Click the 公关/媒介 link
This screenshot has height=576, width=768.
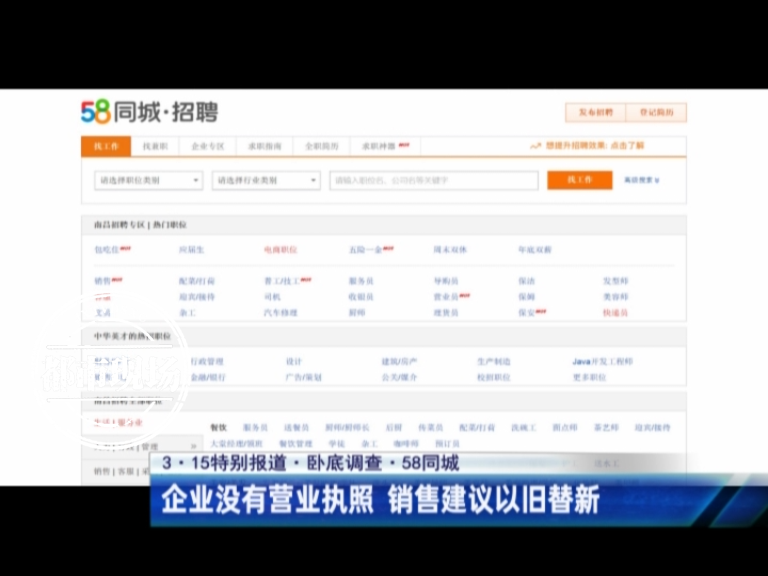click(399, 377)
